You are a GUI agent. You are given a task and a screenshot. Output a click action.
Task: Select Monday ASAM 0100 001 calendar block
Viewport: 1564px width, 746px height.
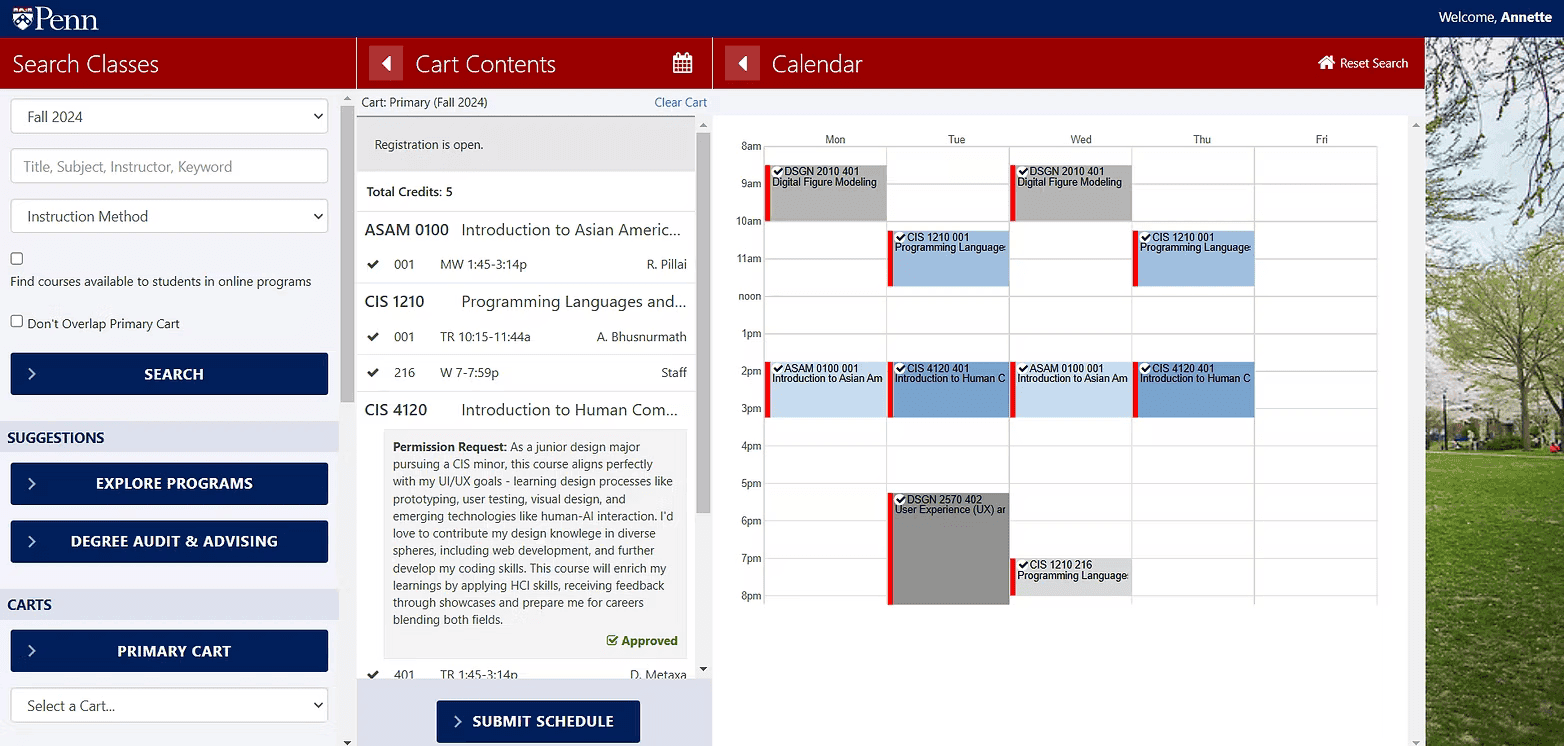click(x=826, y=390)
